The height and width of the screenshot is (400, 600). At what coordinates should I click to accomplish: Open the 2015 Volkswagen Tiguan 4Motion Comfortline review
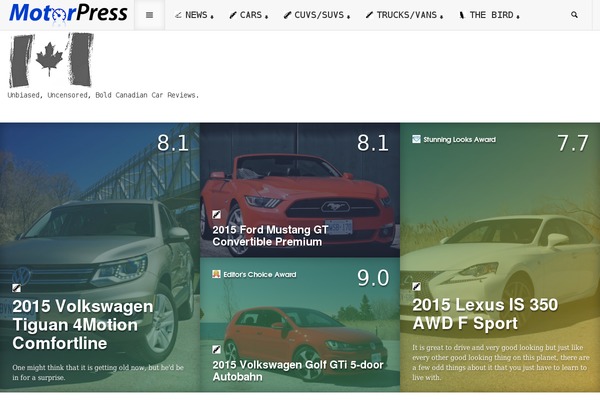(83, 325)
